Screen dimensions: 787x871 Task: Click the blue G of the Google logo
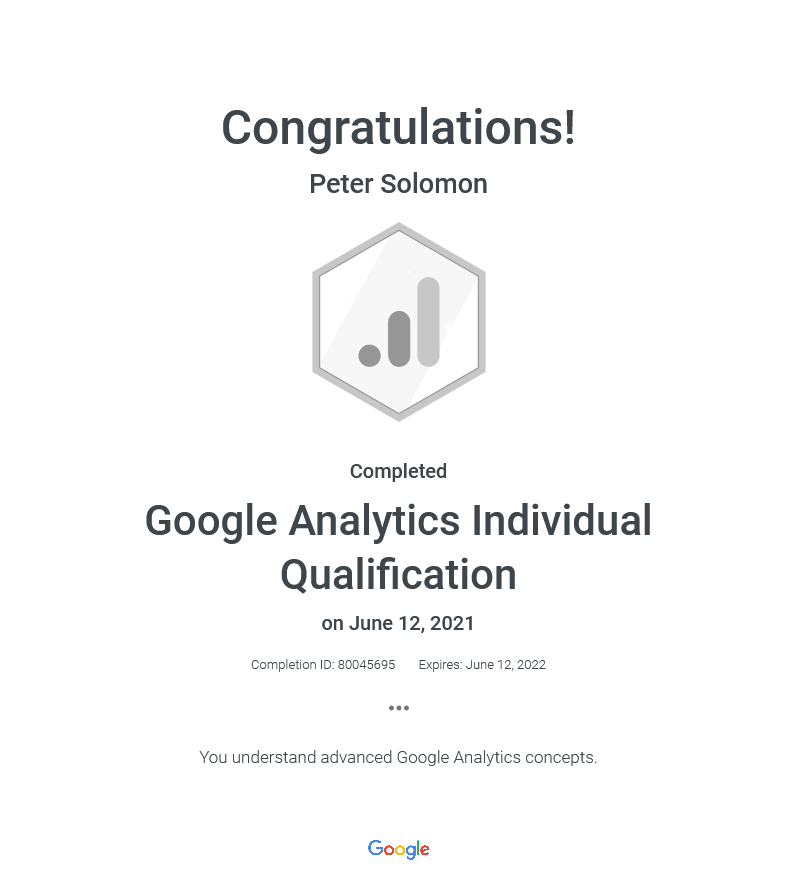click(375, 848)
